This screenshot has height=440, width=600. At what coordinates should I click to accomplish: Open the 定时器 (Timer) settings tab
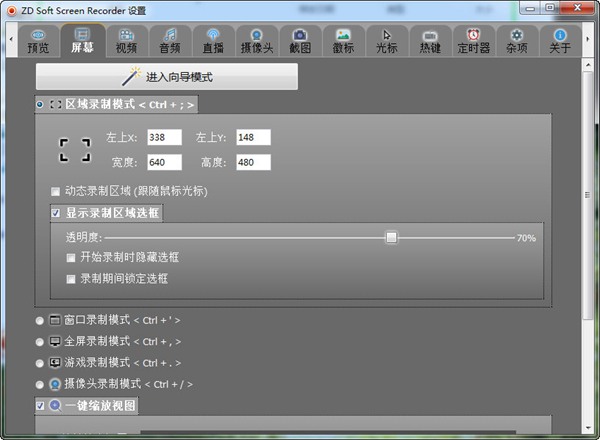pos(473,40)
